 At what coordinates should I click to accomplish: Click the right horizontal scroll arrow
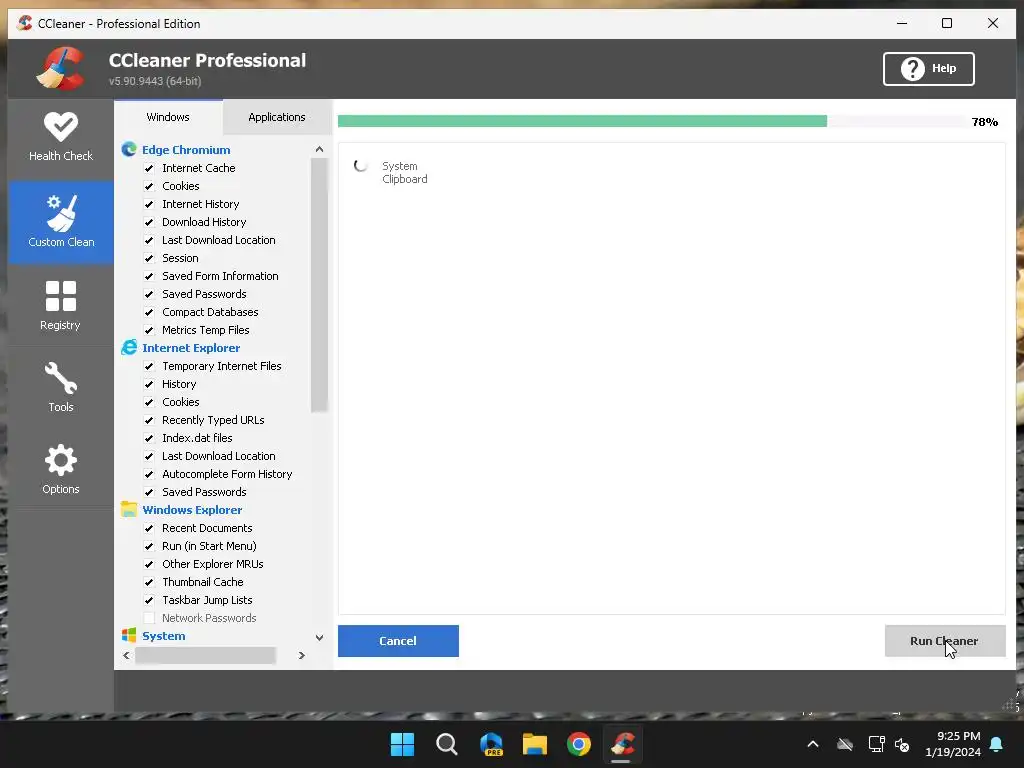pos(302,655)
